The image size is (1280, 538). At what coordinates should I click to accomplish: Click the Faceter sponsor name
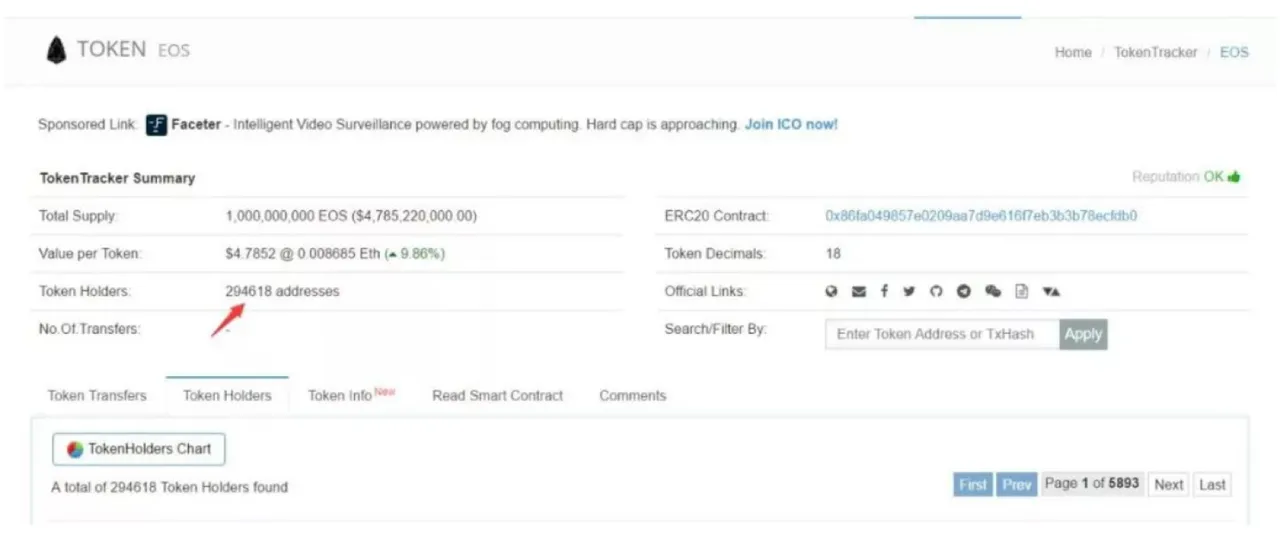tap(196, 125)
